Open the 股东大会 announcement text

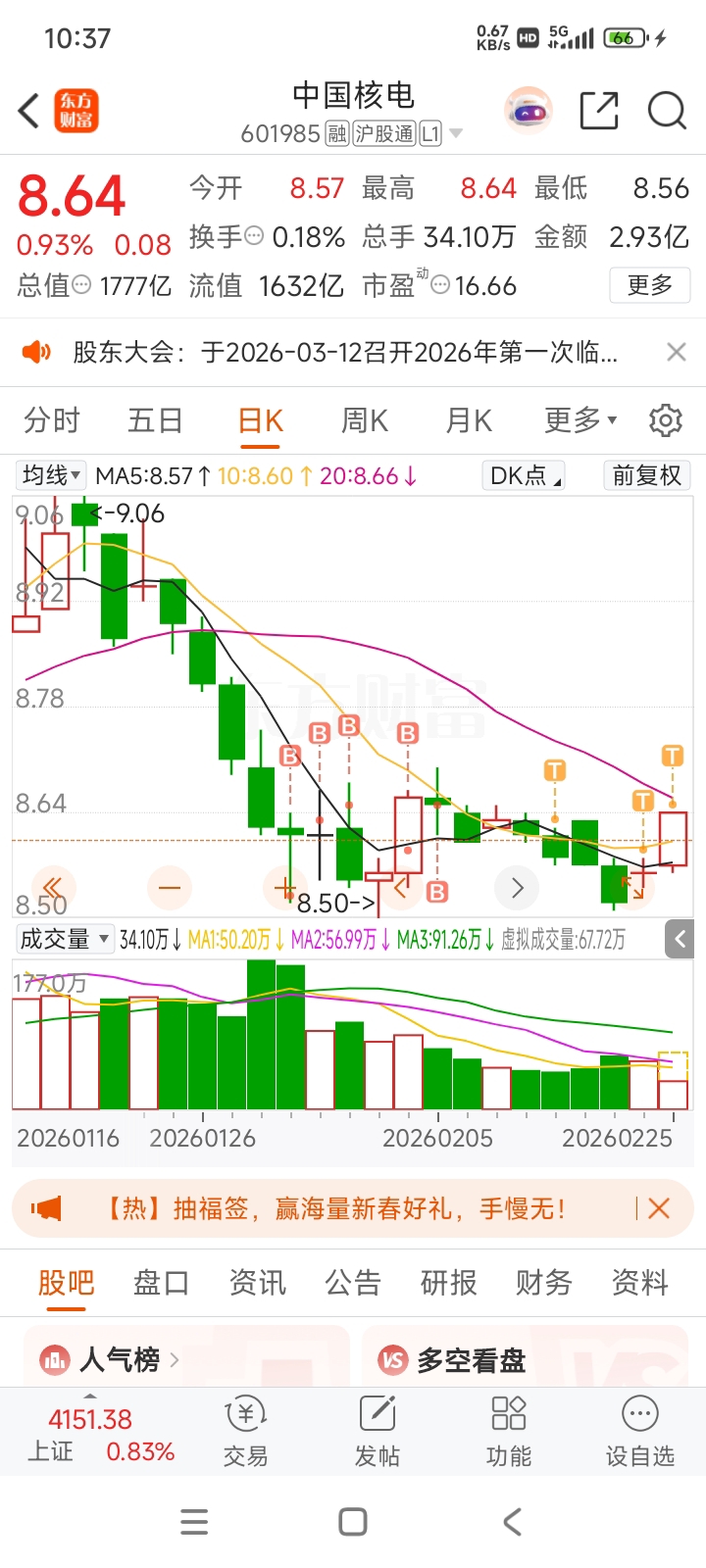(x=345, y=352)
